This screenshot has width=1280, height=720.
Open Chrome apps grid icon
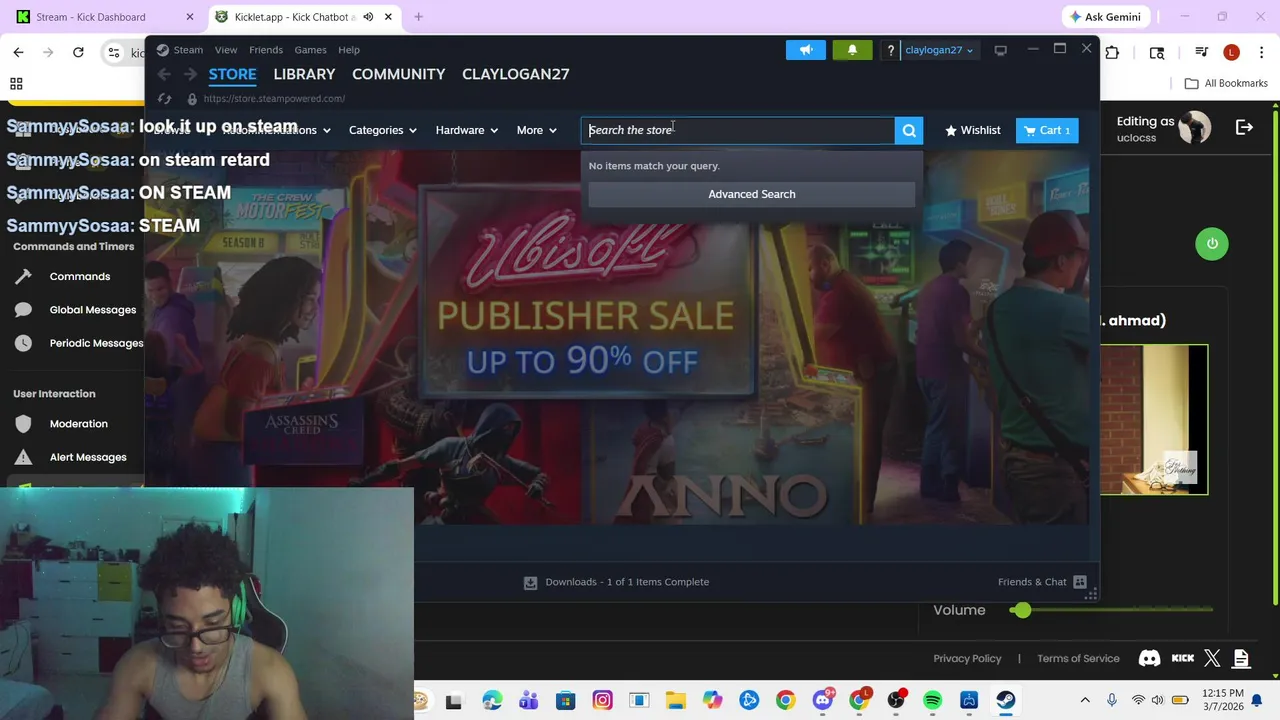coord(16,84)
